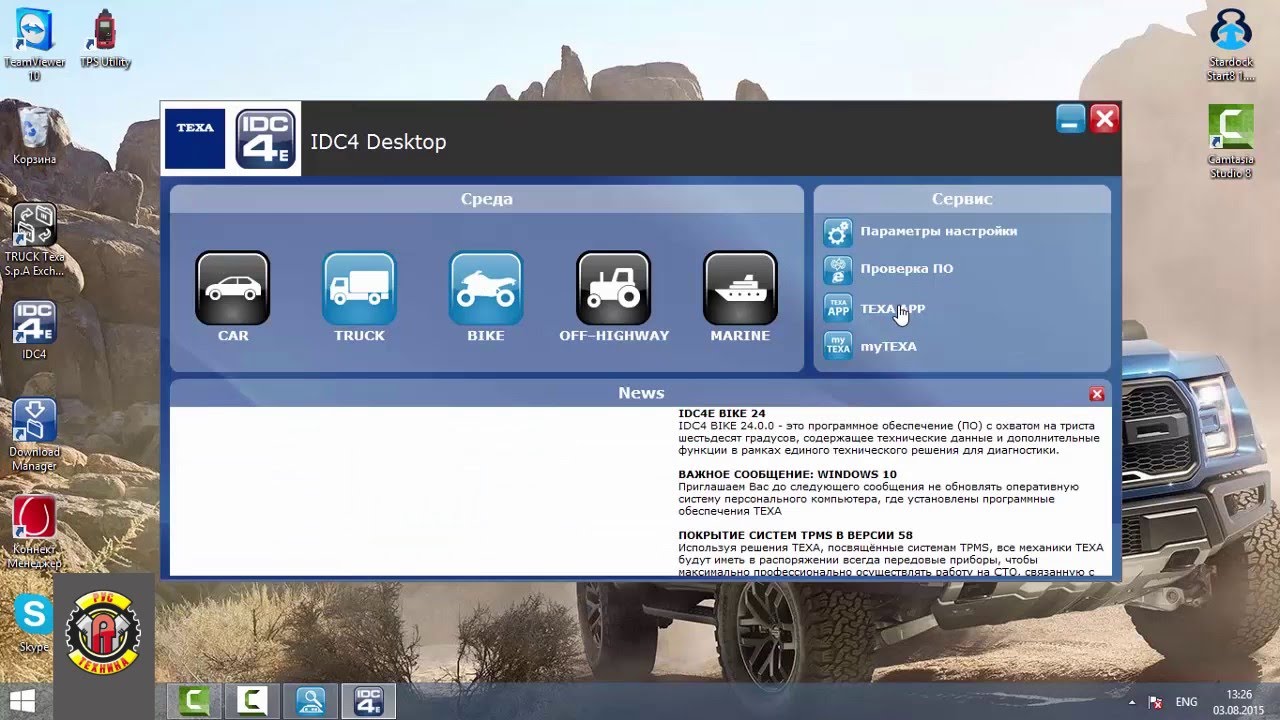This screenshot has height=720, width=1280.
Task: Select ВАЖНОЕ СООБЩЕНИЕ: WINDOWS 10 headline
Action: [x=788, y=474]
